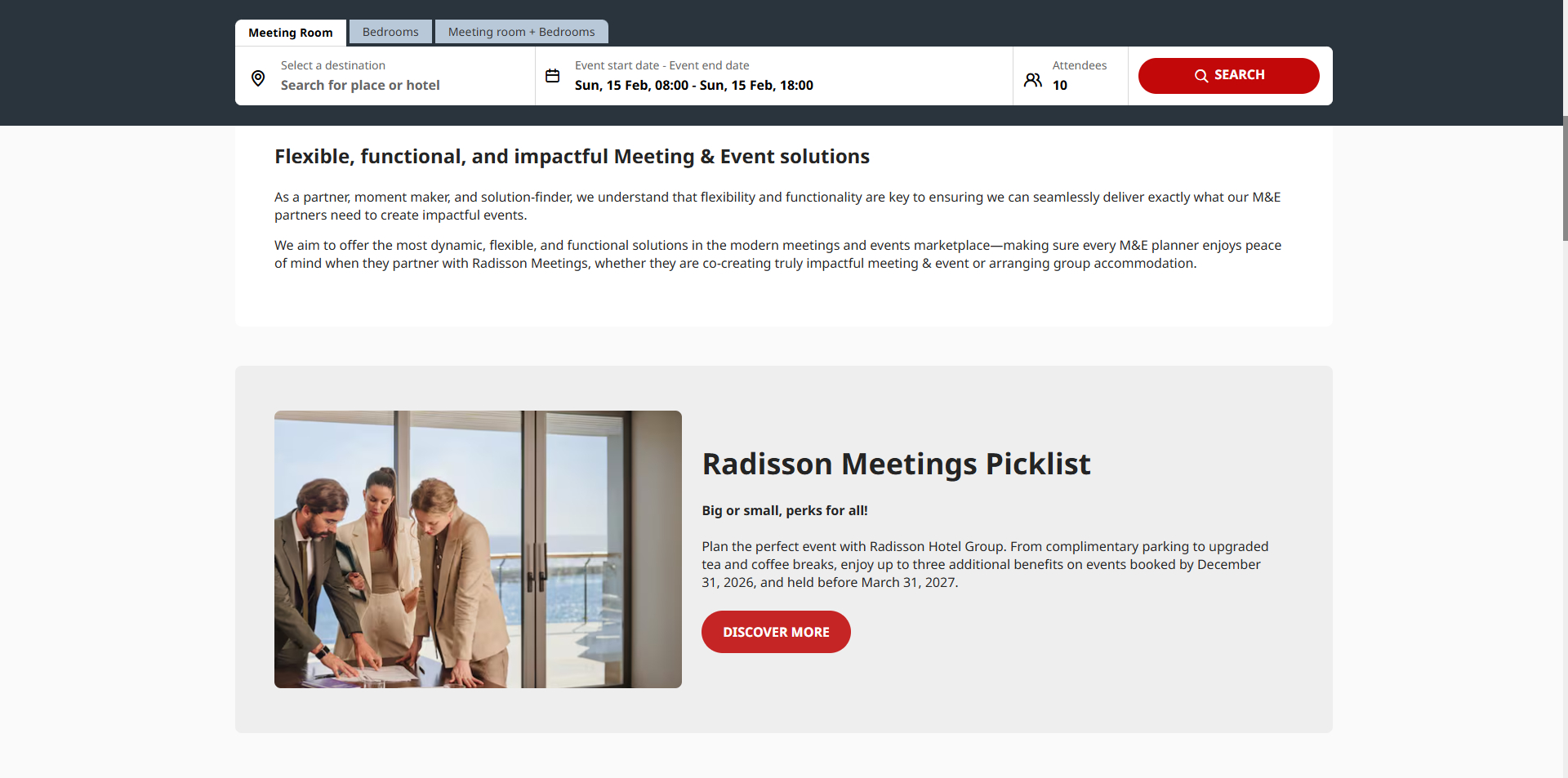
Task: Select the Meeting Room tab
Action: [290, 32]
